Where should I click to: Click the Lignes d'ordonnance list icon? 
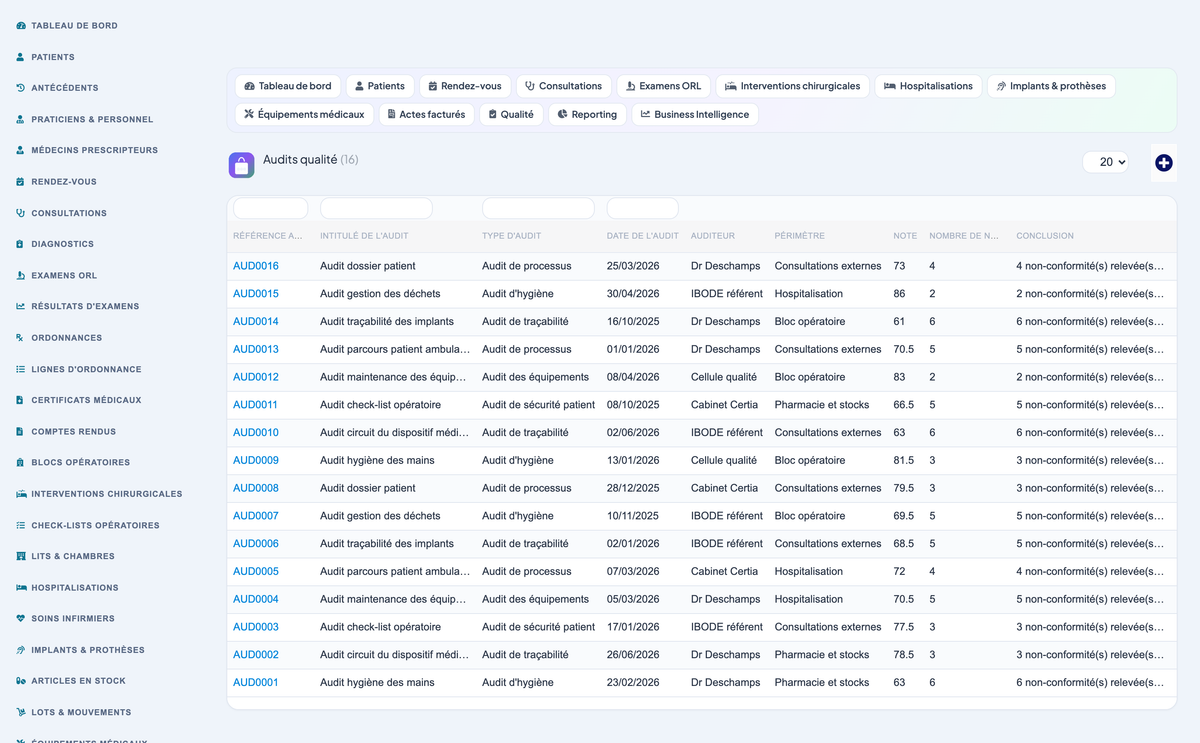(x=21, y=369)
